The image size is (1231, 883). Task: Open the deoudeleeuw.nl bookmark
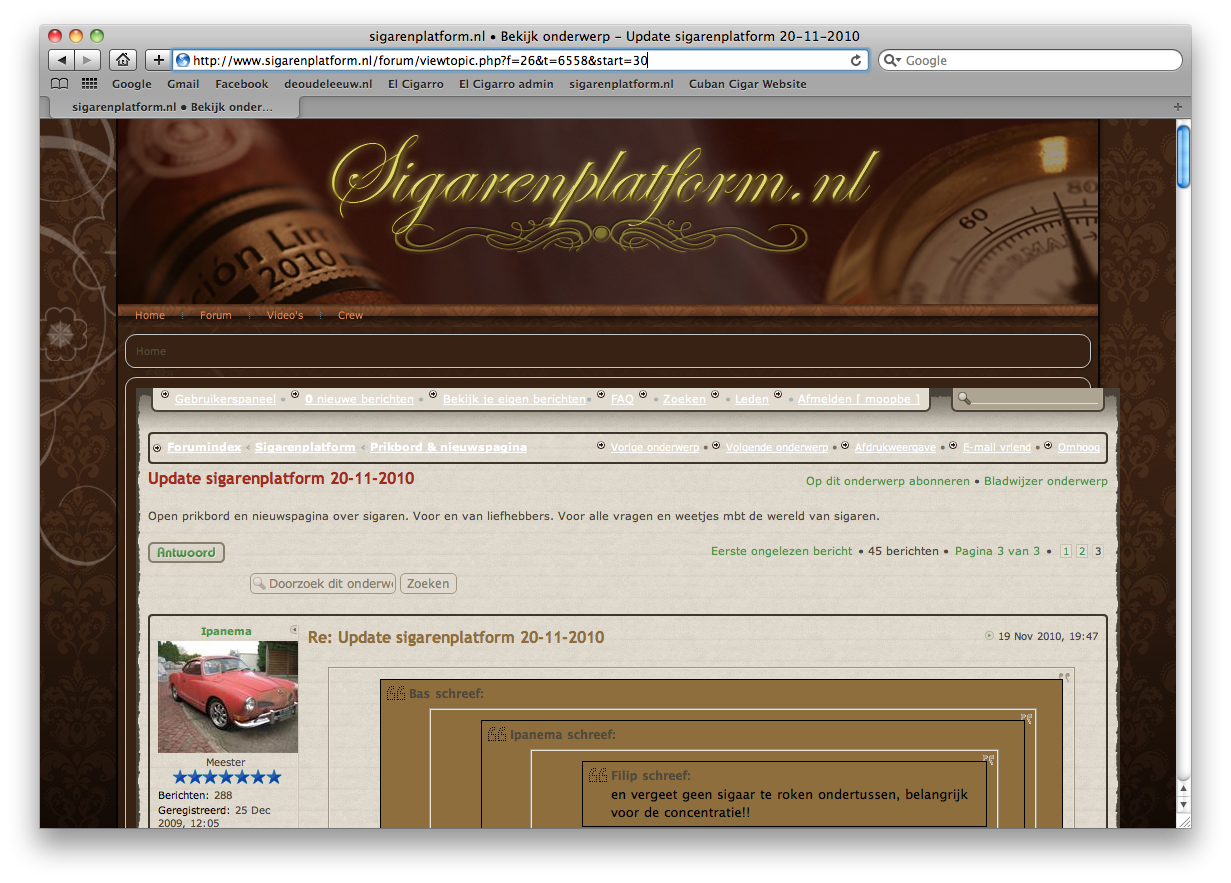(328, 84)
